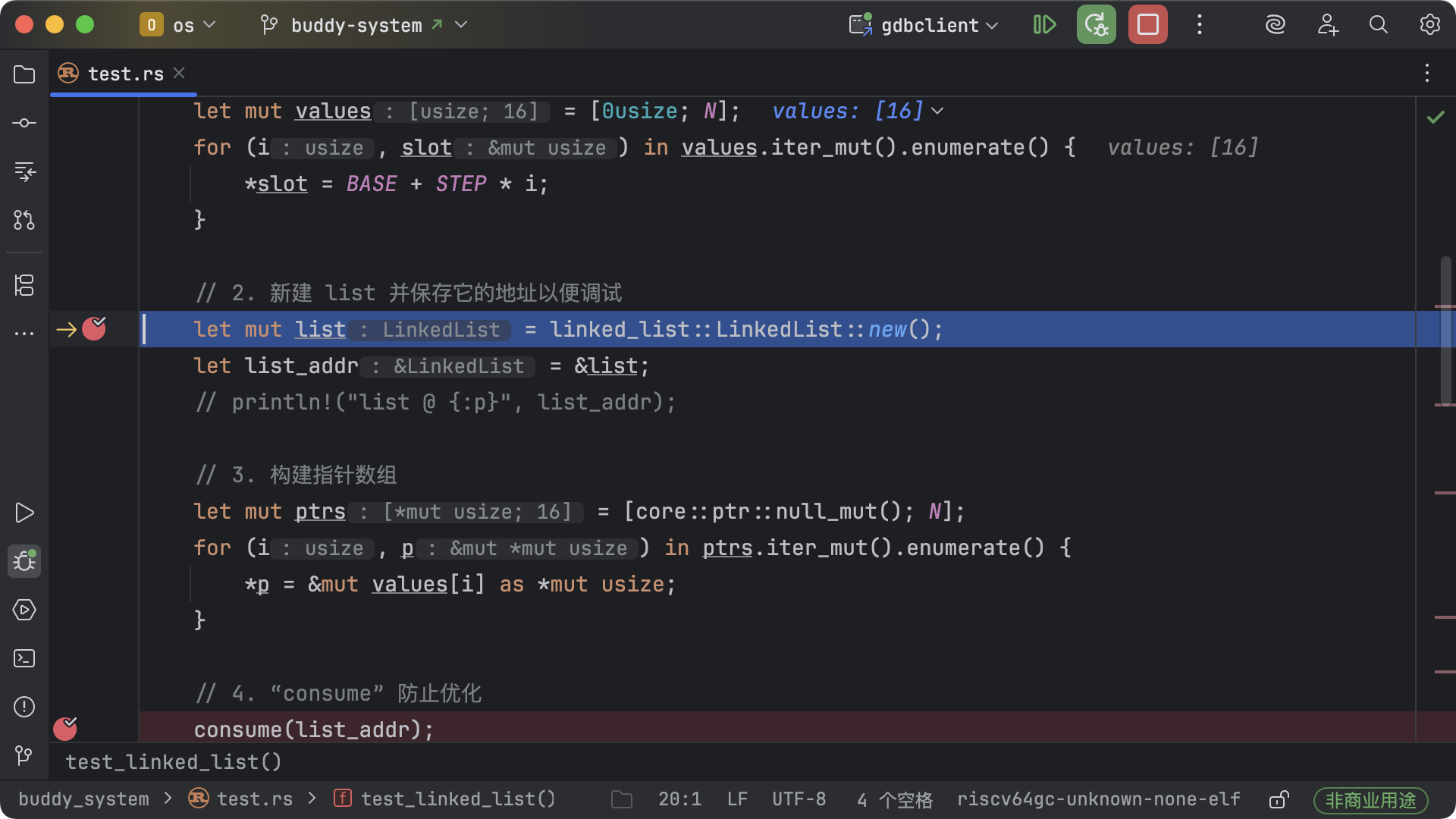
Task: Click test_linked_list() breadcrumb in status bar
Action: [x=457, y=799]
